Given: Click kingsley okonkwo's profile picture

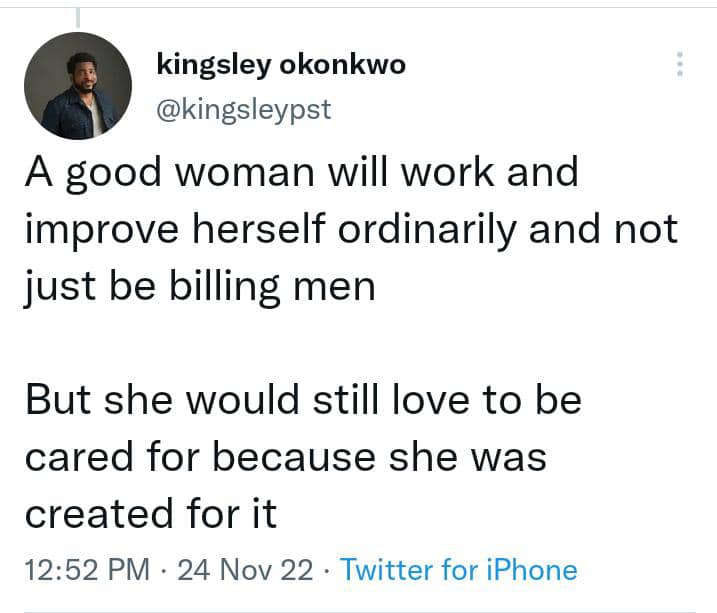Looking at the screenshot, I should pyautogui.click(x=78, y=86).
